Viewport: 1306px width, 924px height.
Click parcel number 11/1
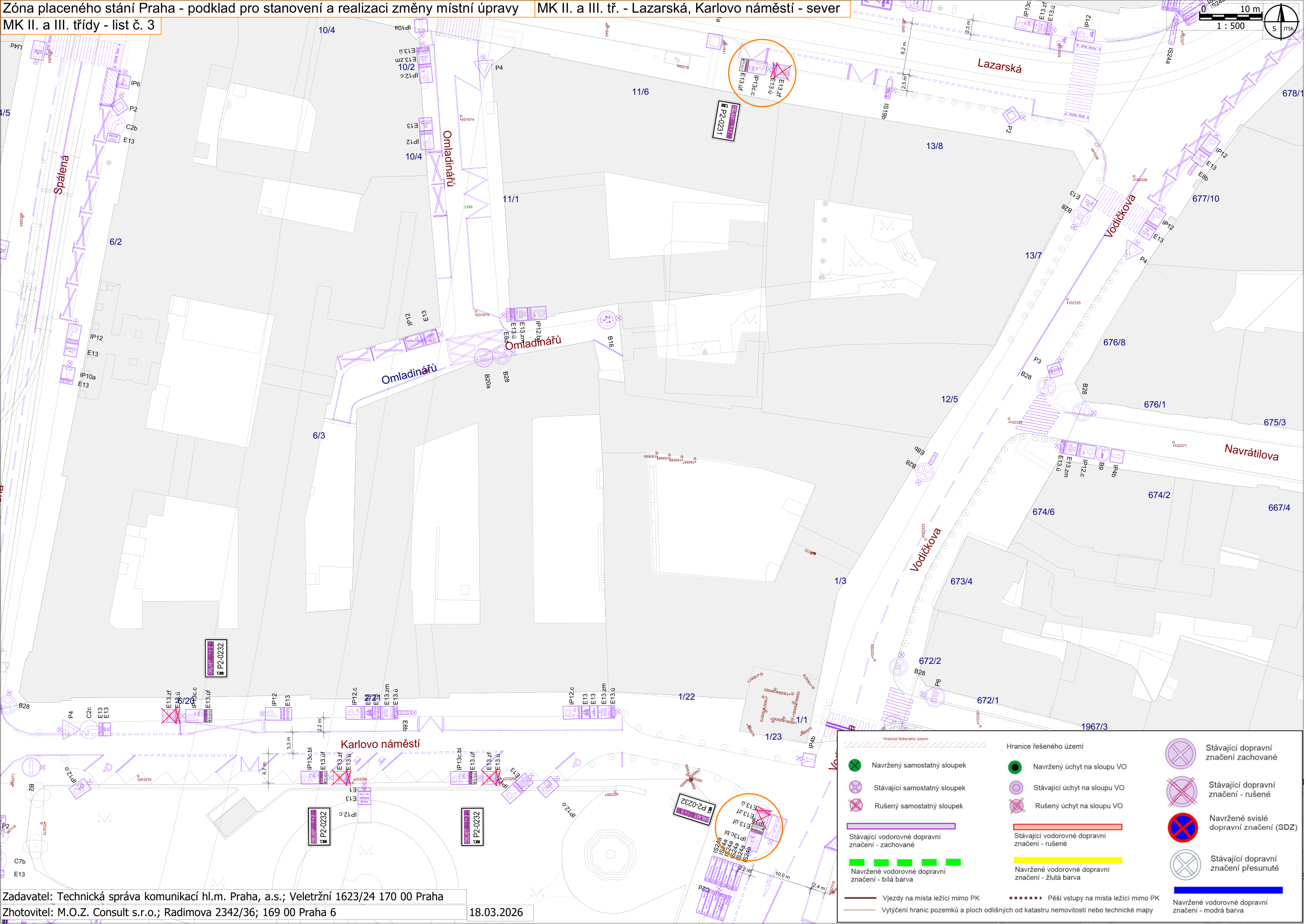[510, 199]
